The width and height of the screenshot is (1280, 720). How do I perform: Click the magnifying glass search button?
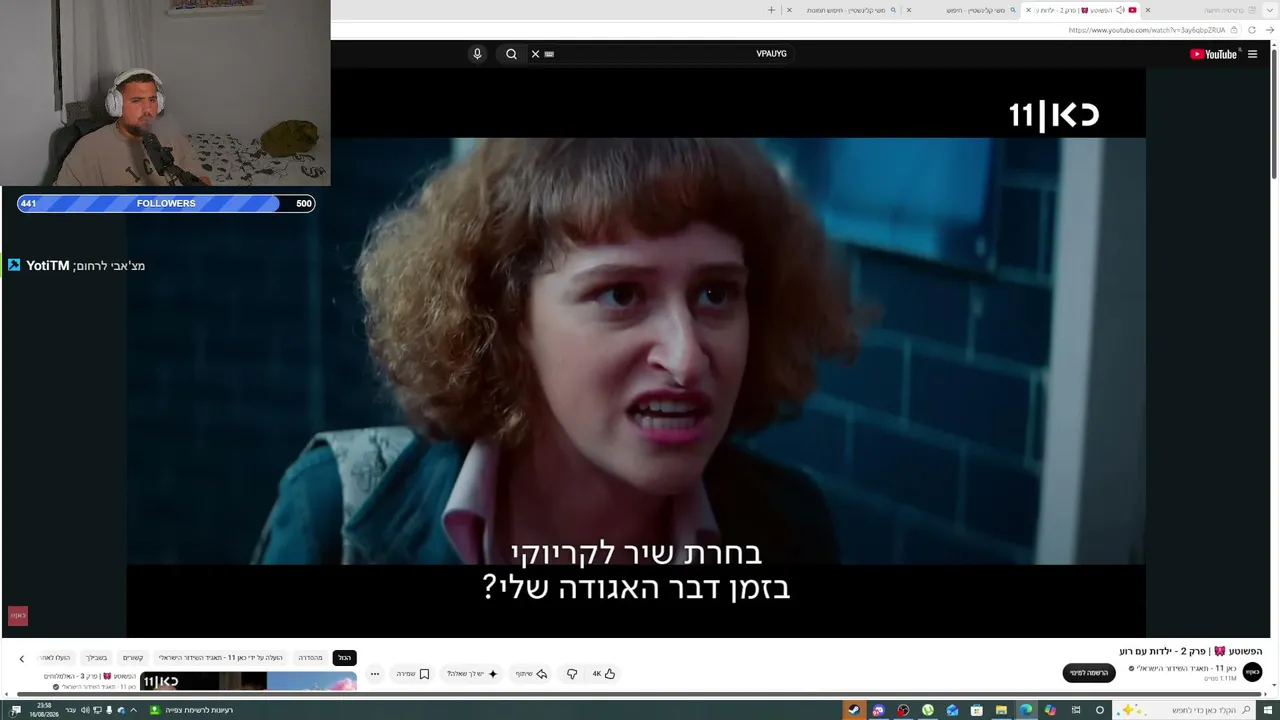point(511,54)
